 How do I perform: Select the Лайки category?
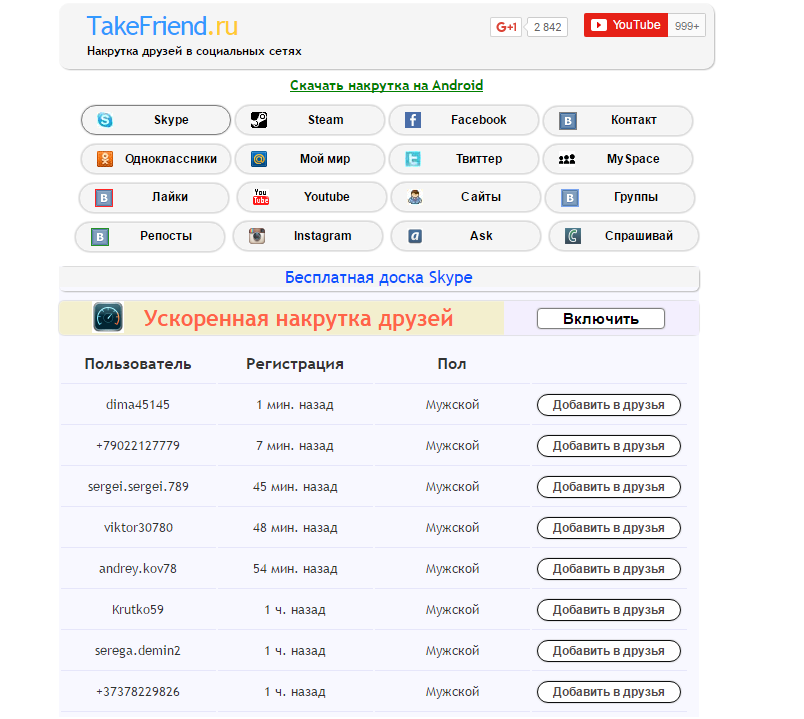click(154, 197)
